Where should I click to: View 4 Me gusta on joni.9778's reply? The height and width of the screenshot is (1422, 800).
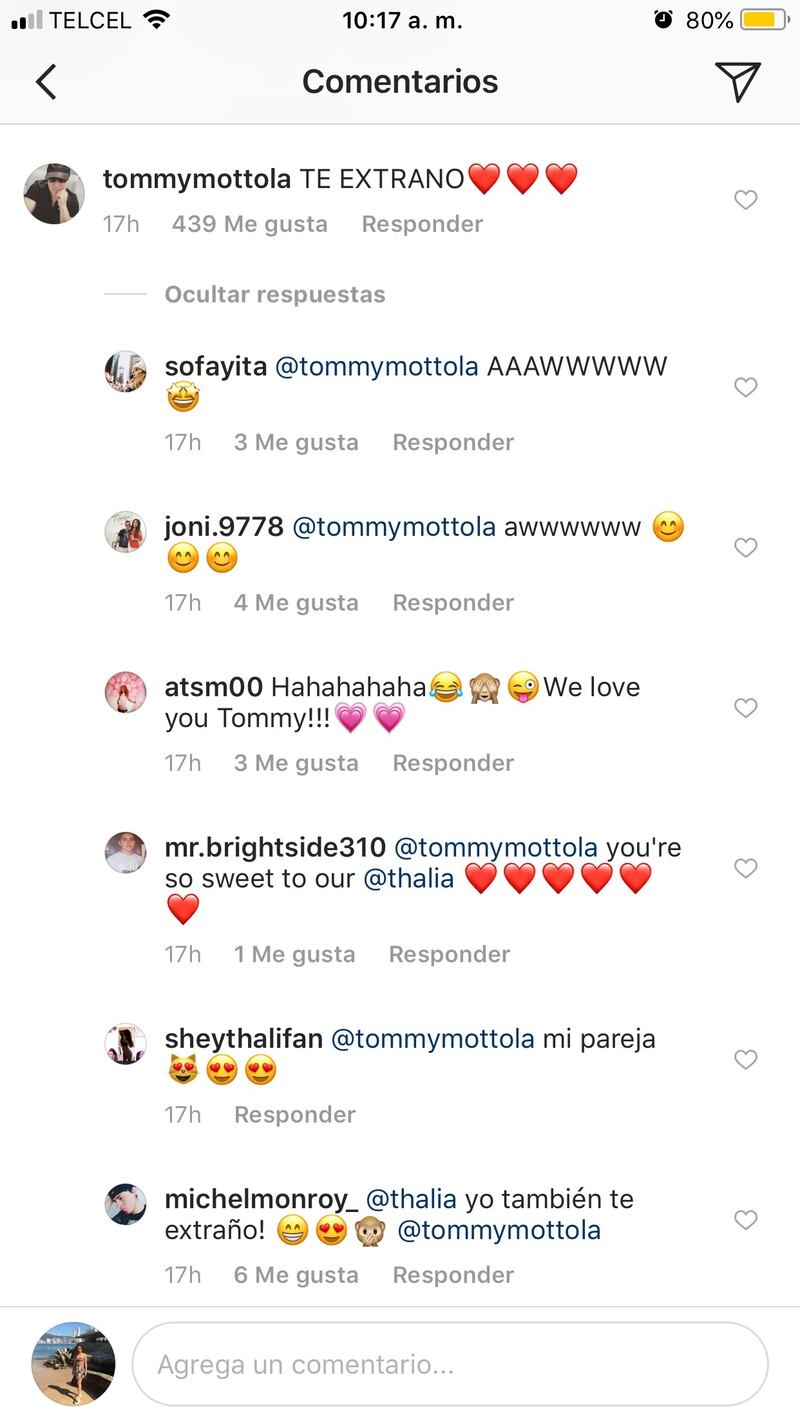point(296,603)
